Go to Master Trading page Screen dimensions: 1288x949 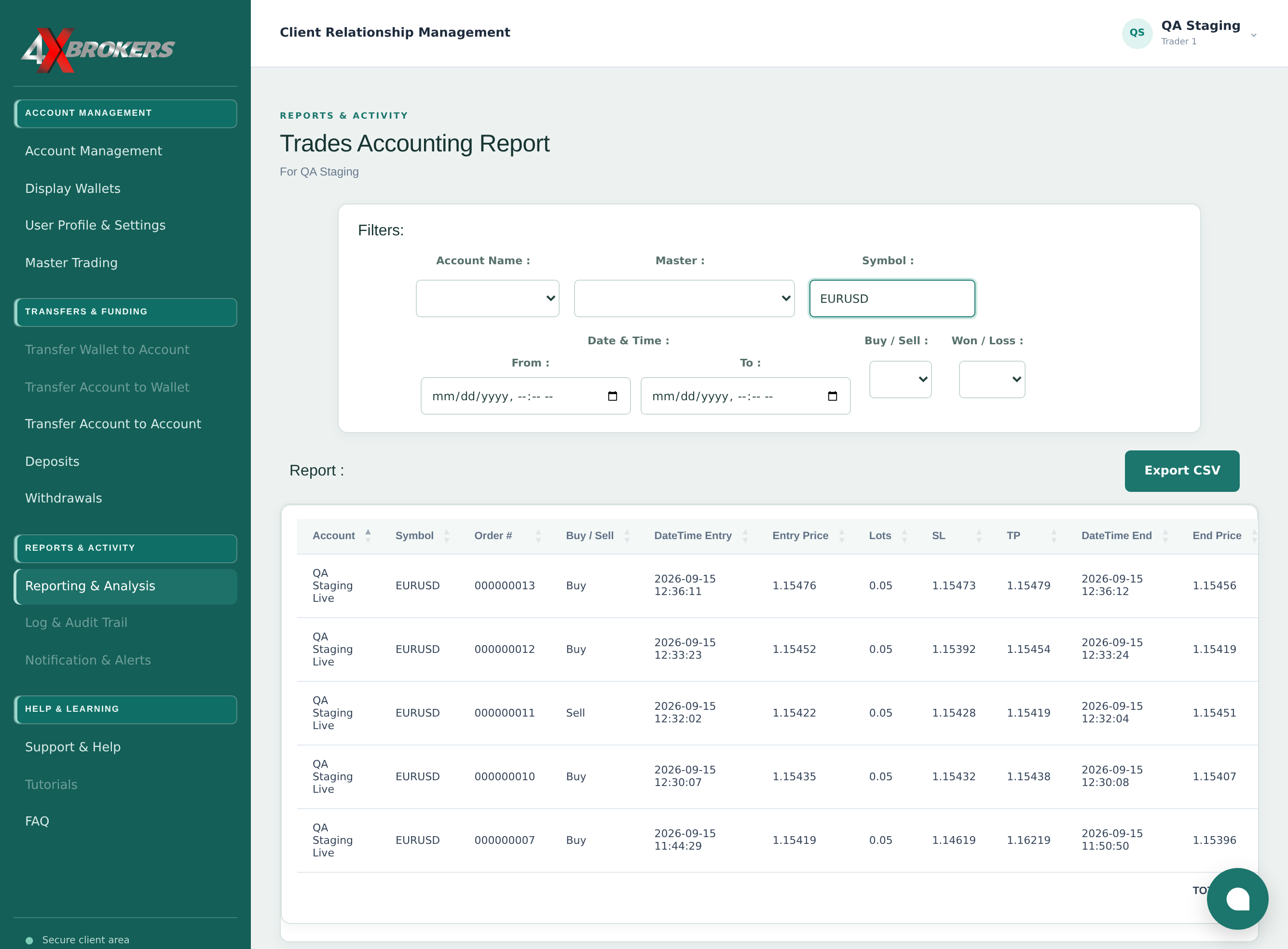[71, 262]
